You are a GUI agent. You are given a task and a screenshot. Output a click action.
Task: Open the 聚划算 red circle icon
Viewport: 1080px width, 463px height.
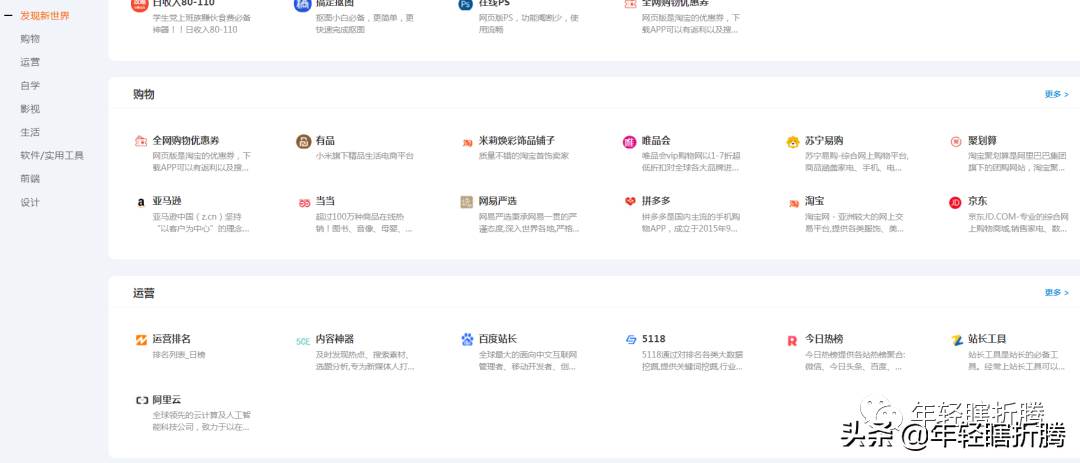coord(955,142)
